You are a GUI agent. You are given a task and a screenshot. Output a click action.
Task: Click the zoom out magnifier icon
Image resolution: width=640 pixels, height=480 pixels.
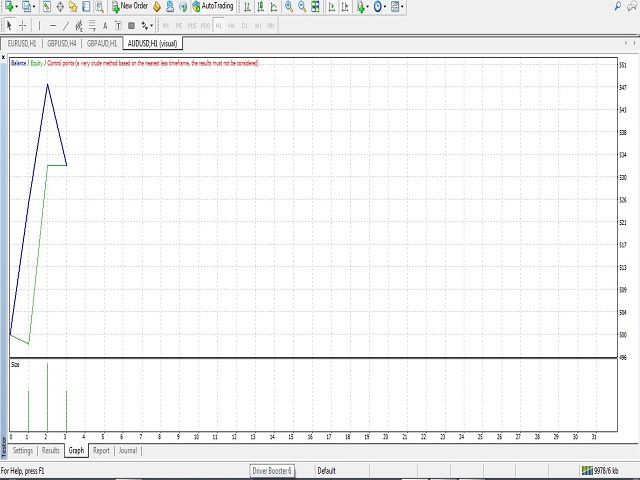pyautogui.click(x=302, y=6)
